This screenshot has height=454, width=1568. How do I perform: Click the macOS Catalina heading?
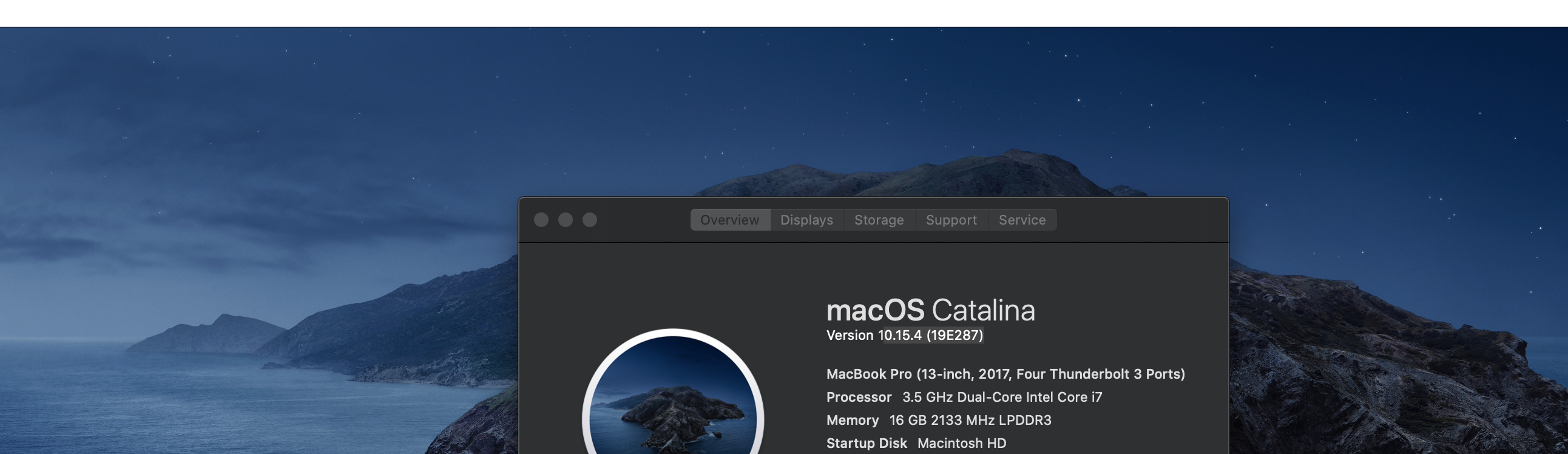coord(930,310)
